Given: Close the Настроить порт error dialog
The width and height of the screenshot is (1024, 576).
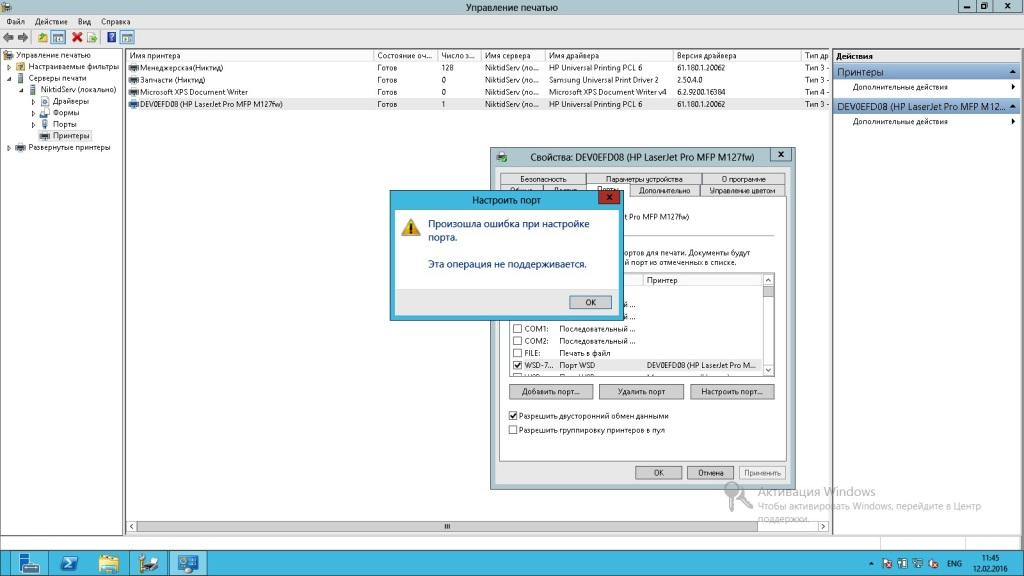Looking at the screenshot, I should [609, 197].
